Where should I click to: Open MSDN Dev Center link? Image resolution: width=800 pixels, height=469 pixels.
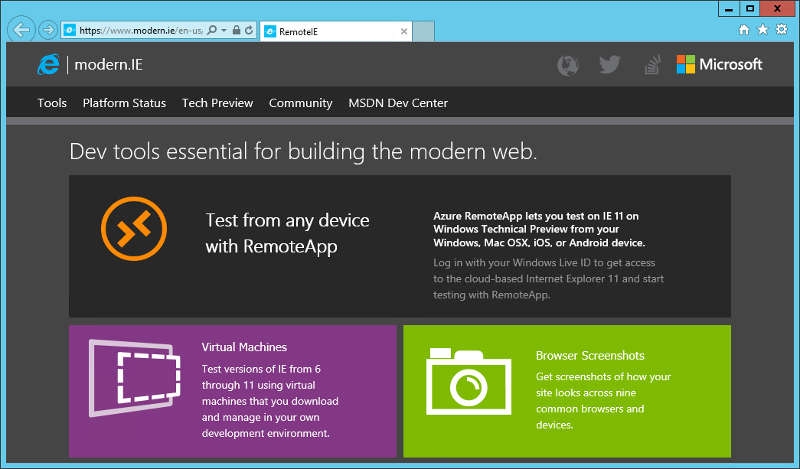pos(398,103)
